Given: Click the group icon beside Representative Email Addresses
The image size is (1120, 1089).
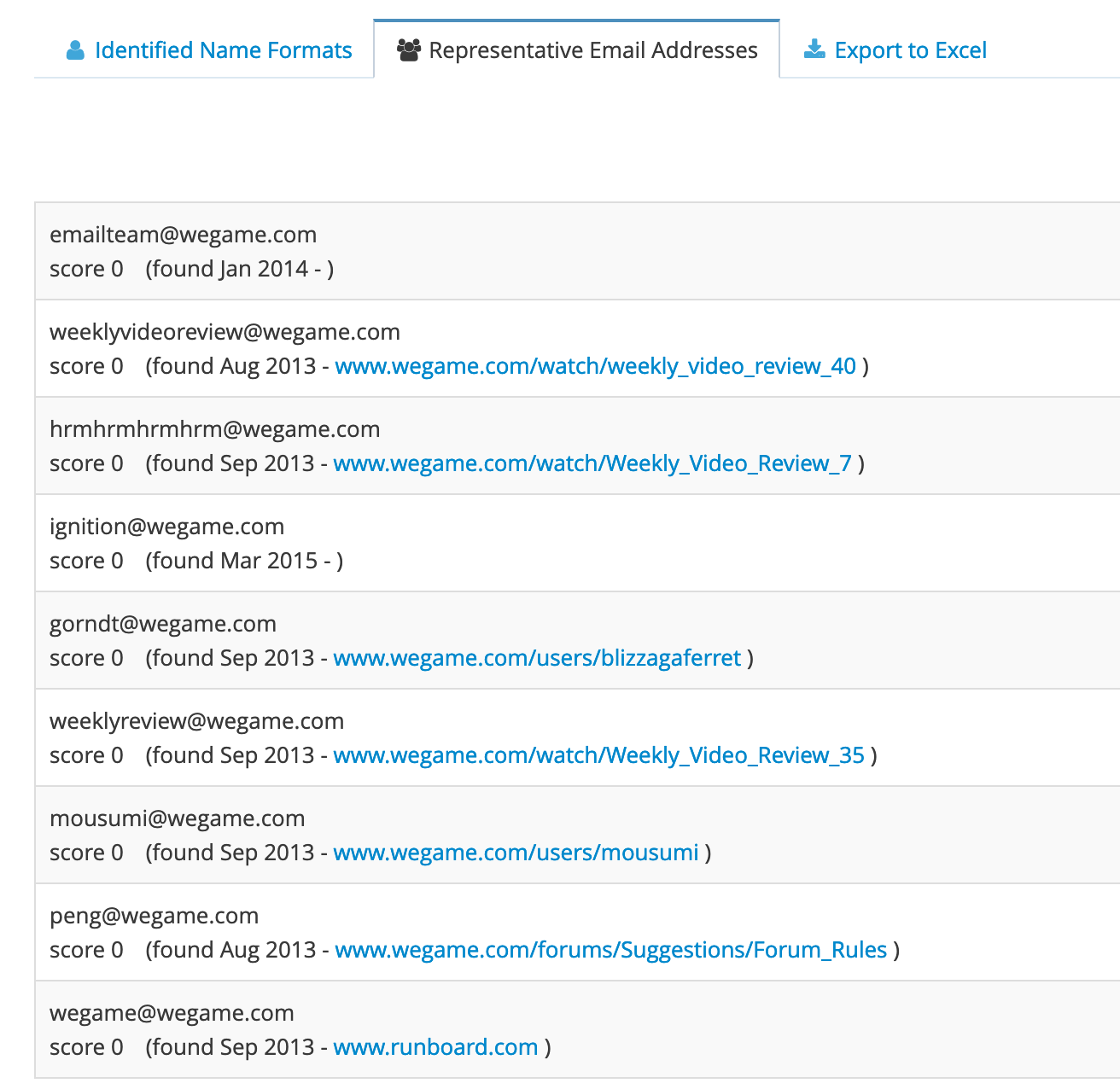Looking at the screenshot, I should click(x=409, y=50).
